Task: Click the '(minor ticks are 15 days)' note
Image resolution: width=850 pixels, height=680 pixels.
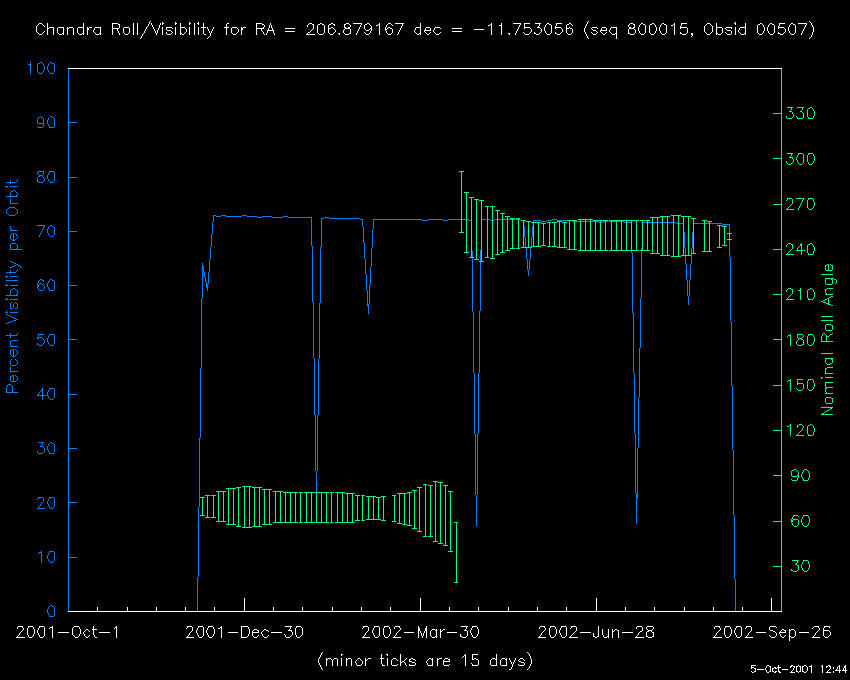Action: 424,661
